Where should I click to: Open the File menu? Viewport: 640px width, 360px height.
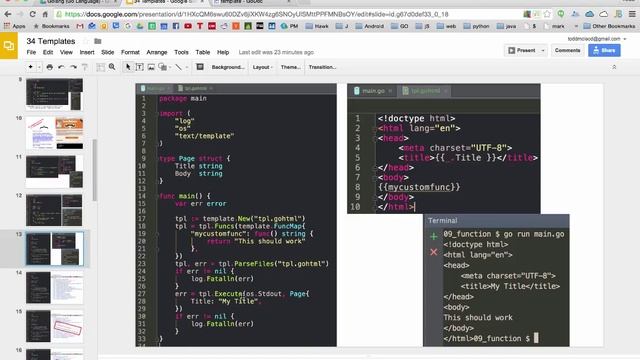pyautogui.click(x=31, y=52)
